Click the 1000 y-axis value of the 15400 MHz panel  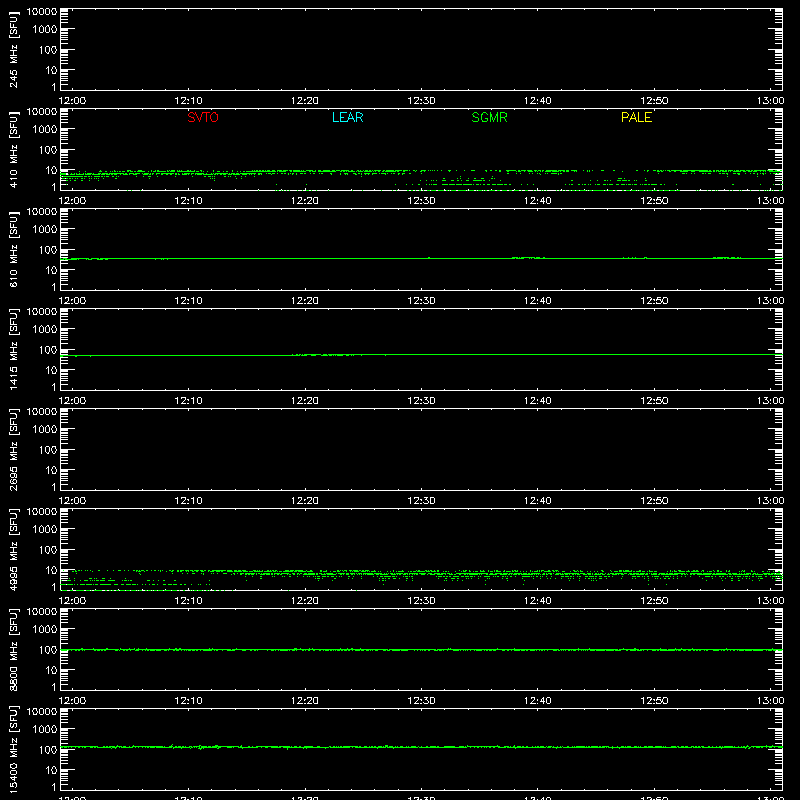coord(45,730)
